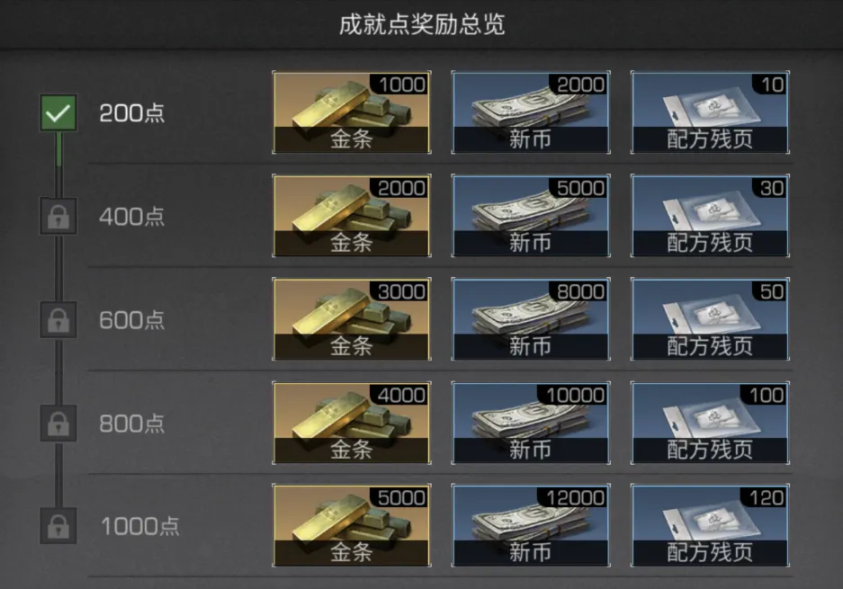Click the 1000 gold bars (金条) reward
The height and width of the screenshot is (589, 843).
coord(351,112)
